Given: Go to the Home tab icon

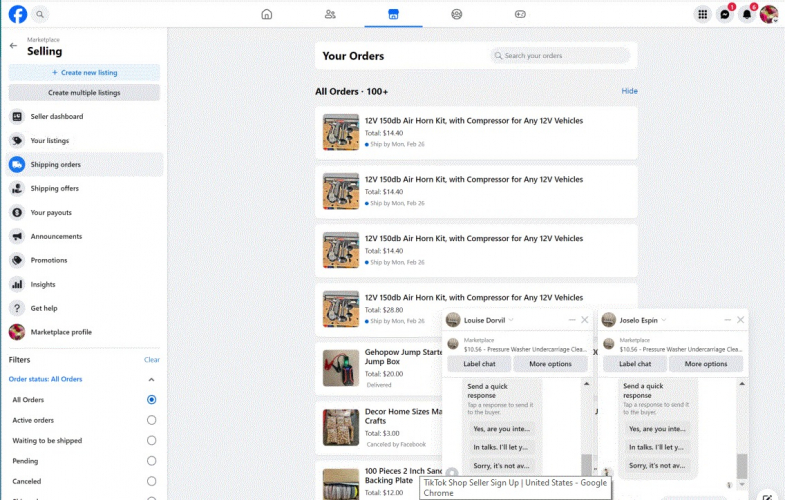Looking at the screenshot, I should (x=267, y=14).
